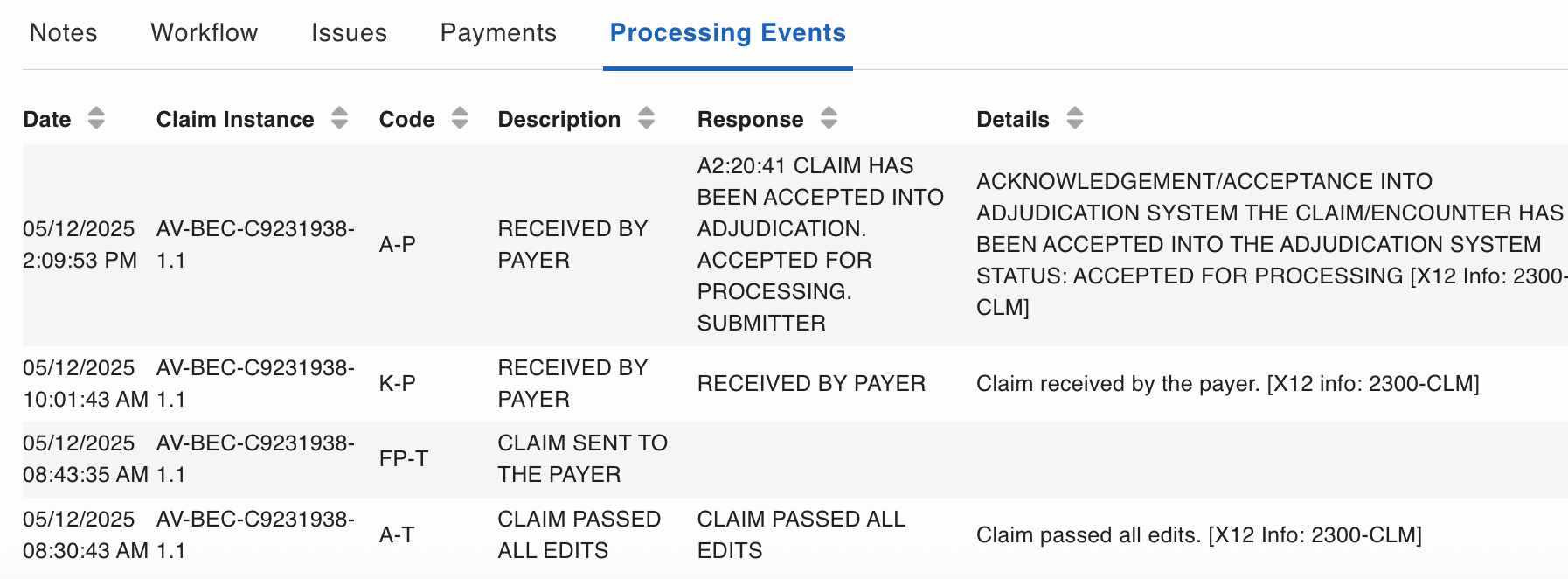The height and width of the screenshot is (579, 1568).
Task: Click the Date column header label
Action: (47, 119)
